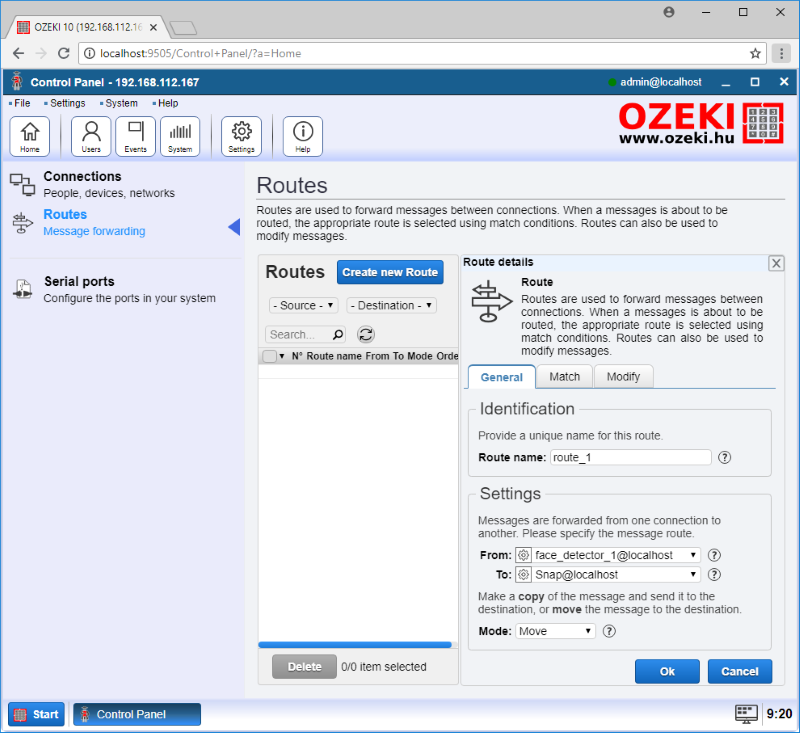
Task: Click the Serial ports sidebar icon
Action: pyautogui.click(x=22, y=289)
